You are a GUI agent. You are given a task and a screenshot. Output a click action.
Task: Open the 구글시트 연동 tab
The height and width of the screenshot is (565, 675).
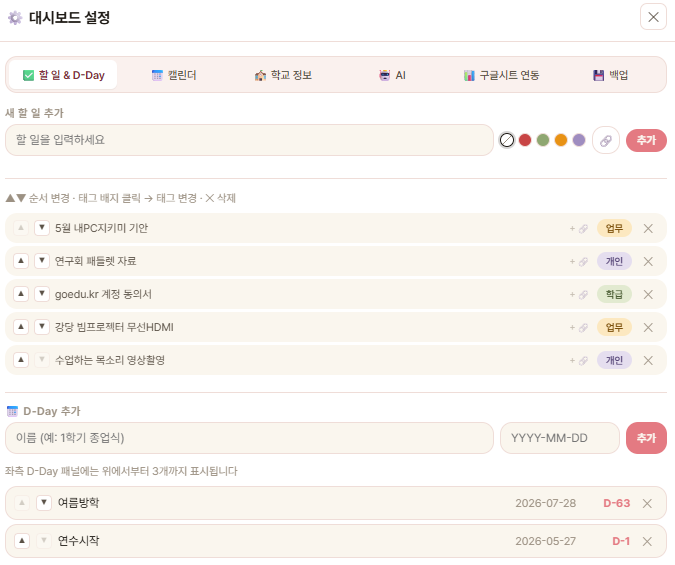click(502, 75)
